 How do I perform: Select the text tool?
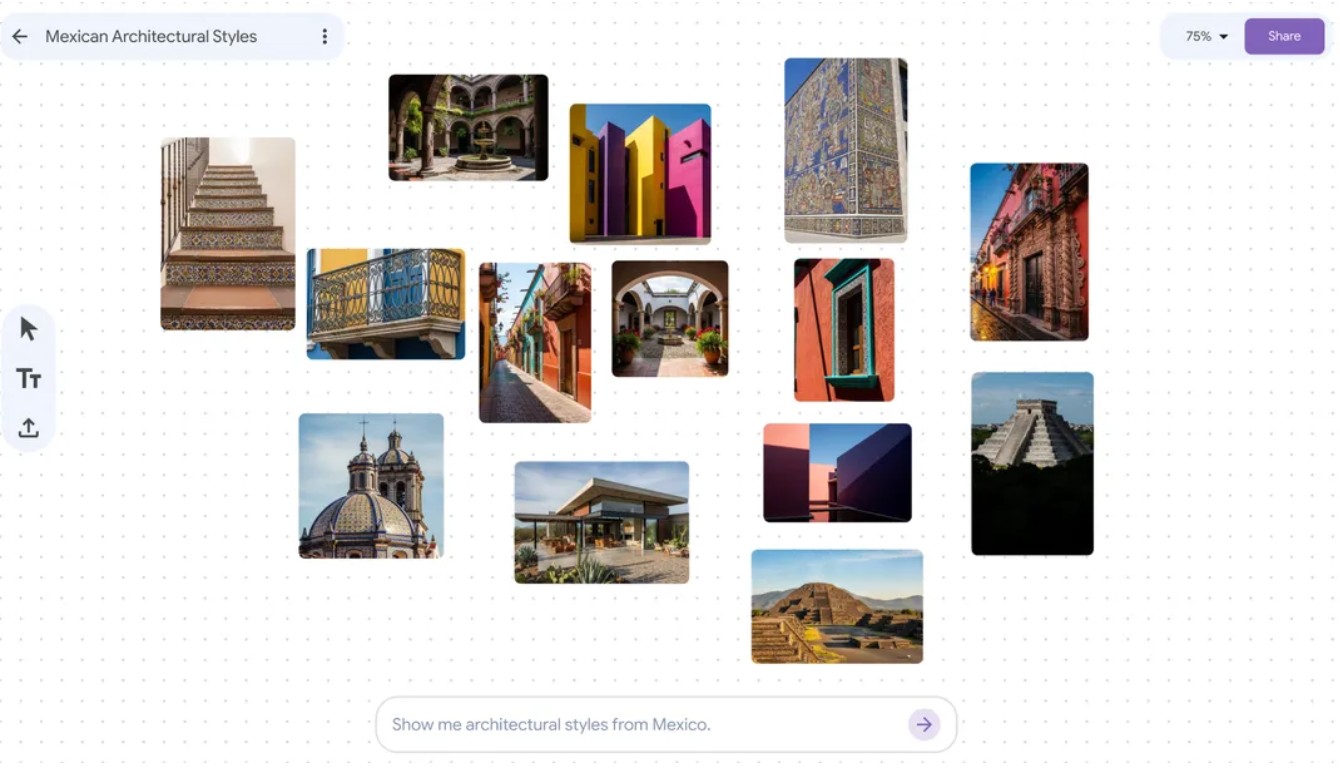29,378
